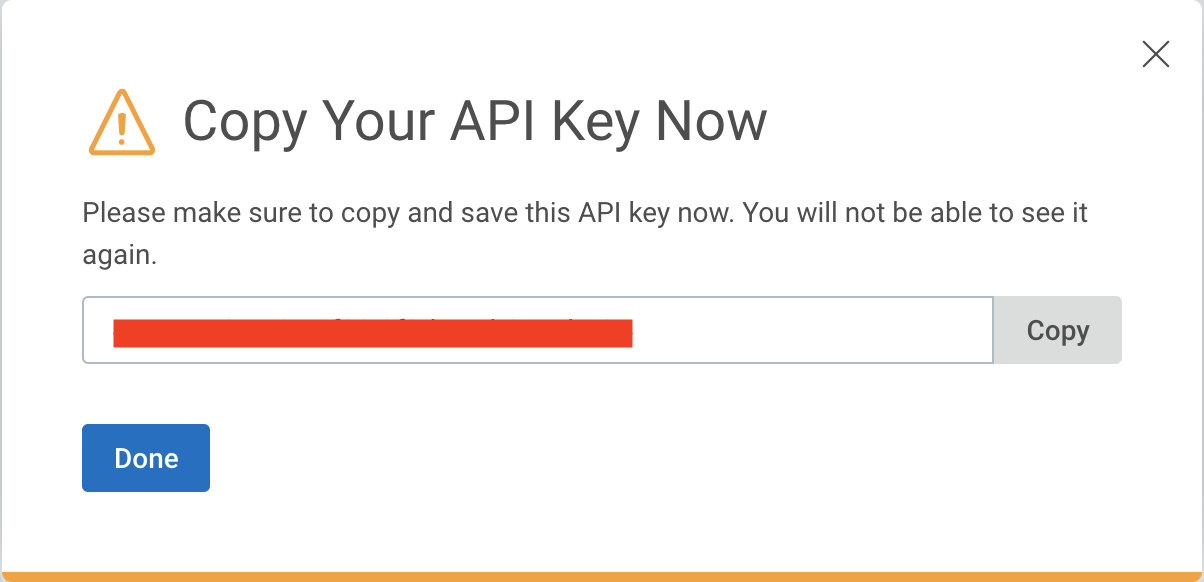This screenshot has width=1204, height=582.
Task: Click the exclamation mark inside the warning icon
Action: [122, 128]
